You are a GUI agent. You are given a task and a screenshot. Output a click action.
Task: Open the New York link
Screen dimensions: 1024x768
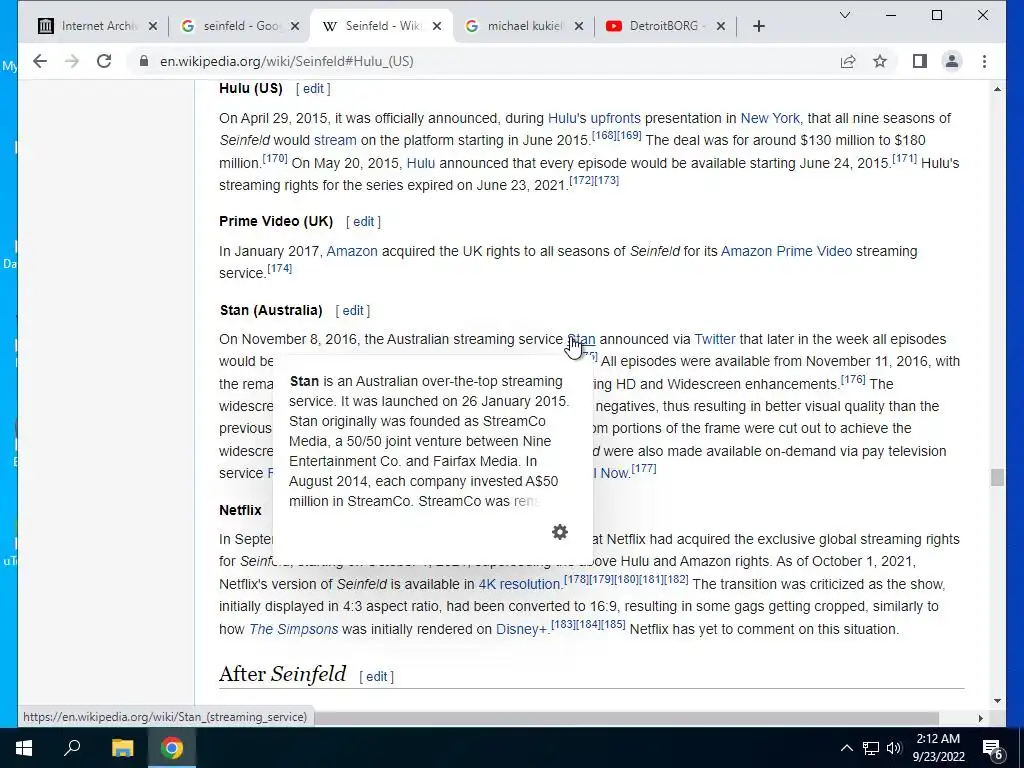[x=769, y=118]
